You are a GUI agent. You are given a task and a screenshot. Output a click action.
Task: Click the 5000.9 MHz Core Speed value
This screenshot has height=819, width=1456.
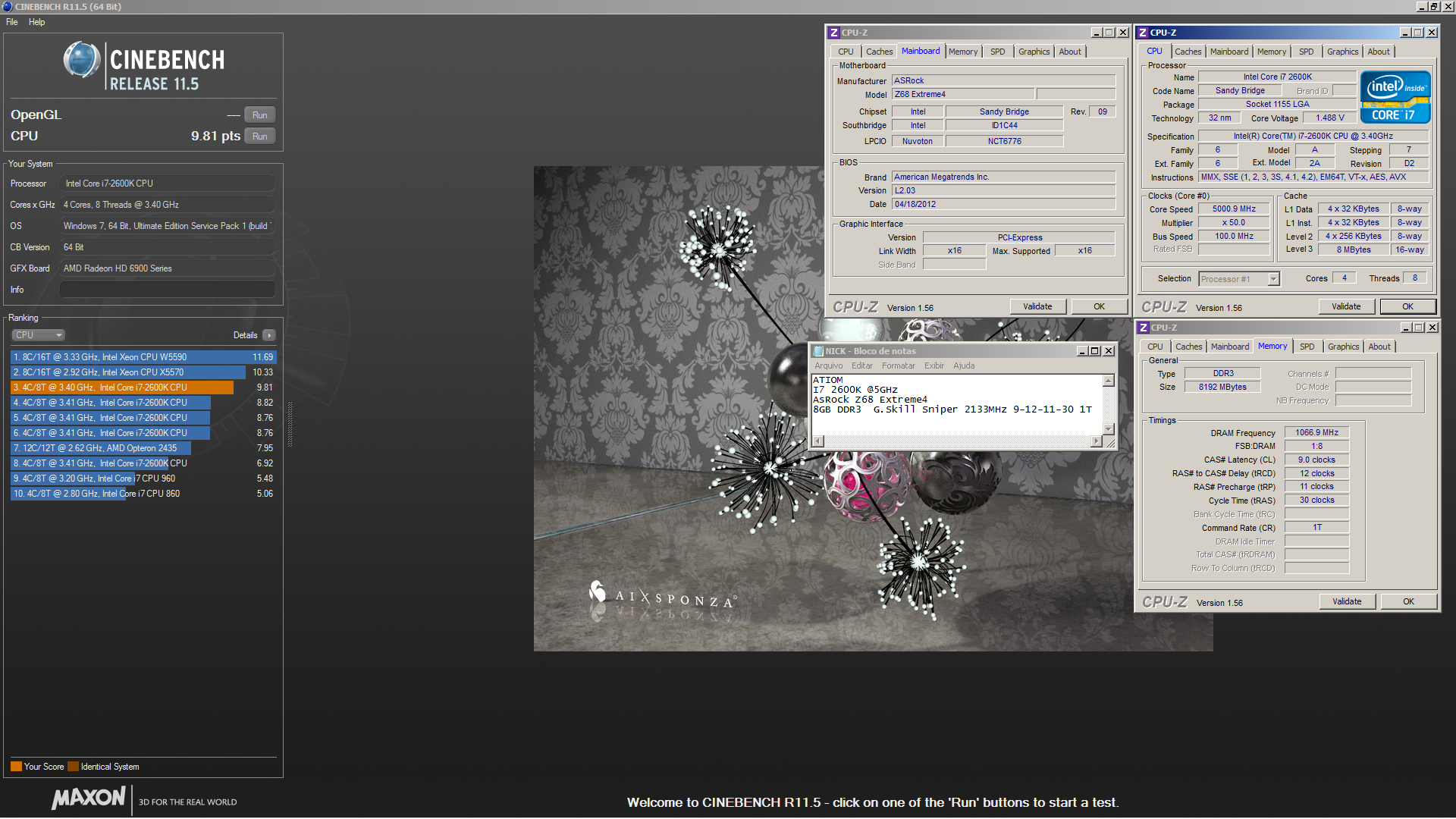[x=1234, y=209]
